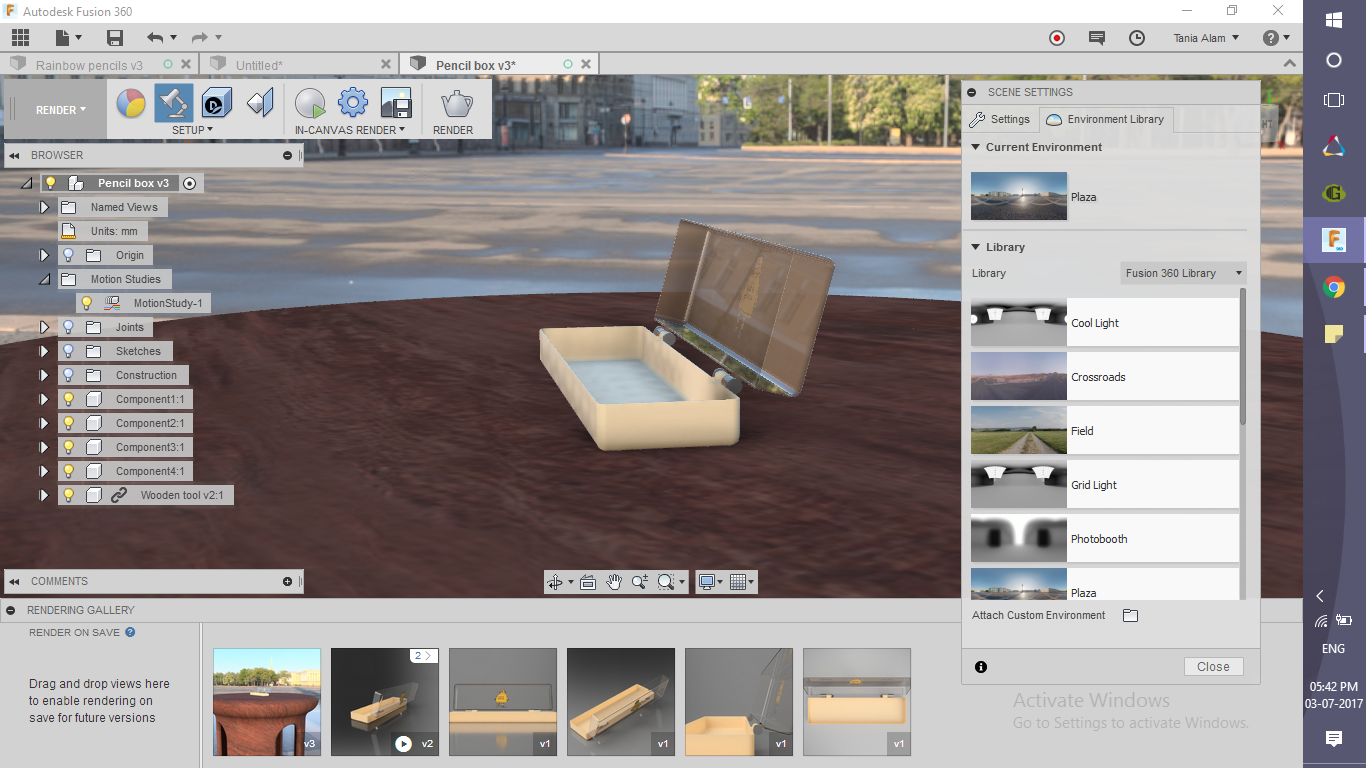The height and width of the screenshot is (768, 1366).
Task: Select the Pan hand tool
Action: 614,582
